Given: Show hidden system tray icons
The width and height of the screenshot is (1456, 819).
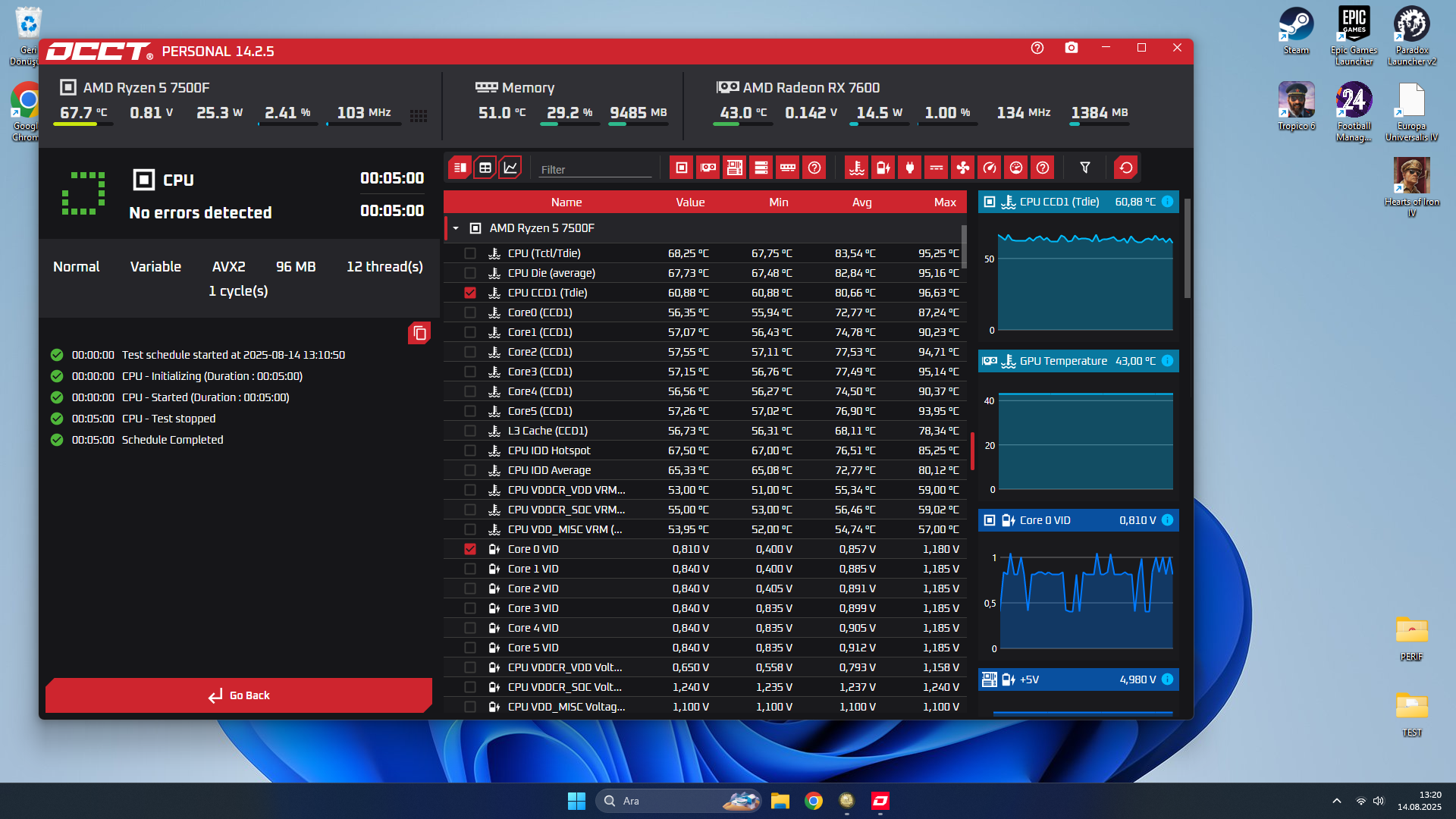Looking at the screenshot, I should pyautogui.click(x=1337, y=801).
